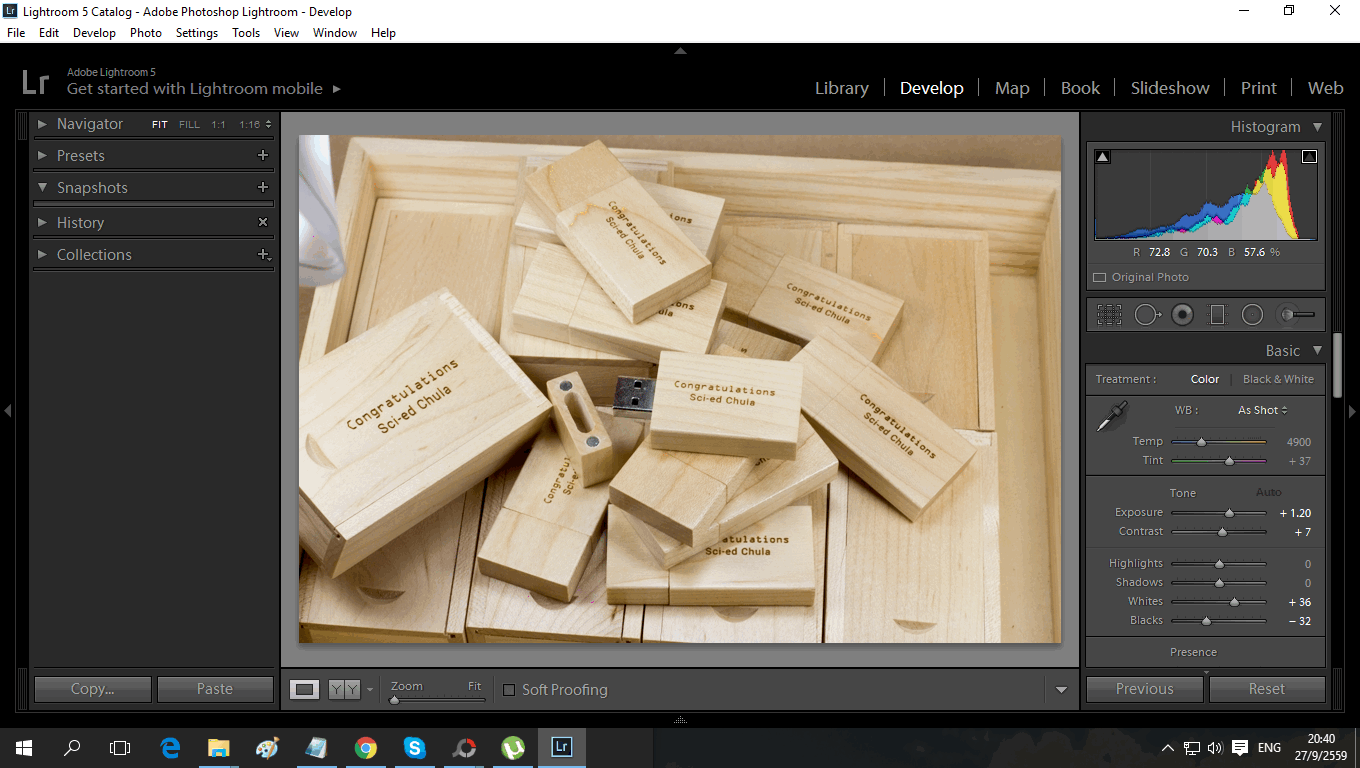1360x768 pixels.
Task: Click the Reset button
Action: pos(1266,689)
